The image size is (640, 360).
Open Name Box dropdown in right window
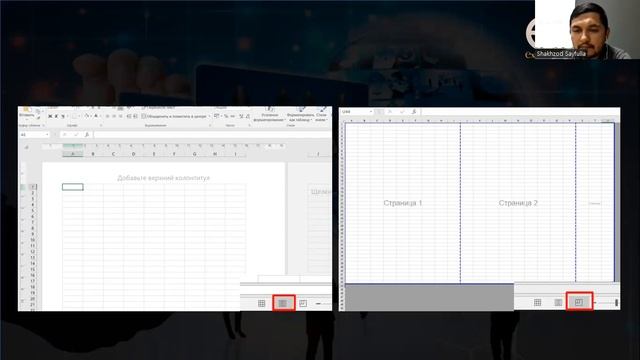[371, 111]
